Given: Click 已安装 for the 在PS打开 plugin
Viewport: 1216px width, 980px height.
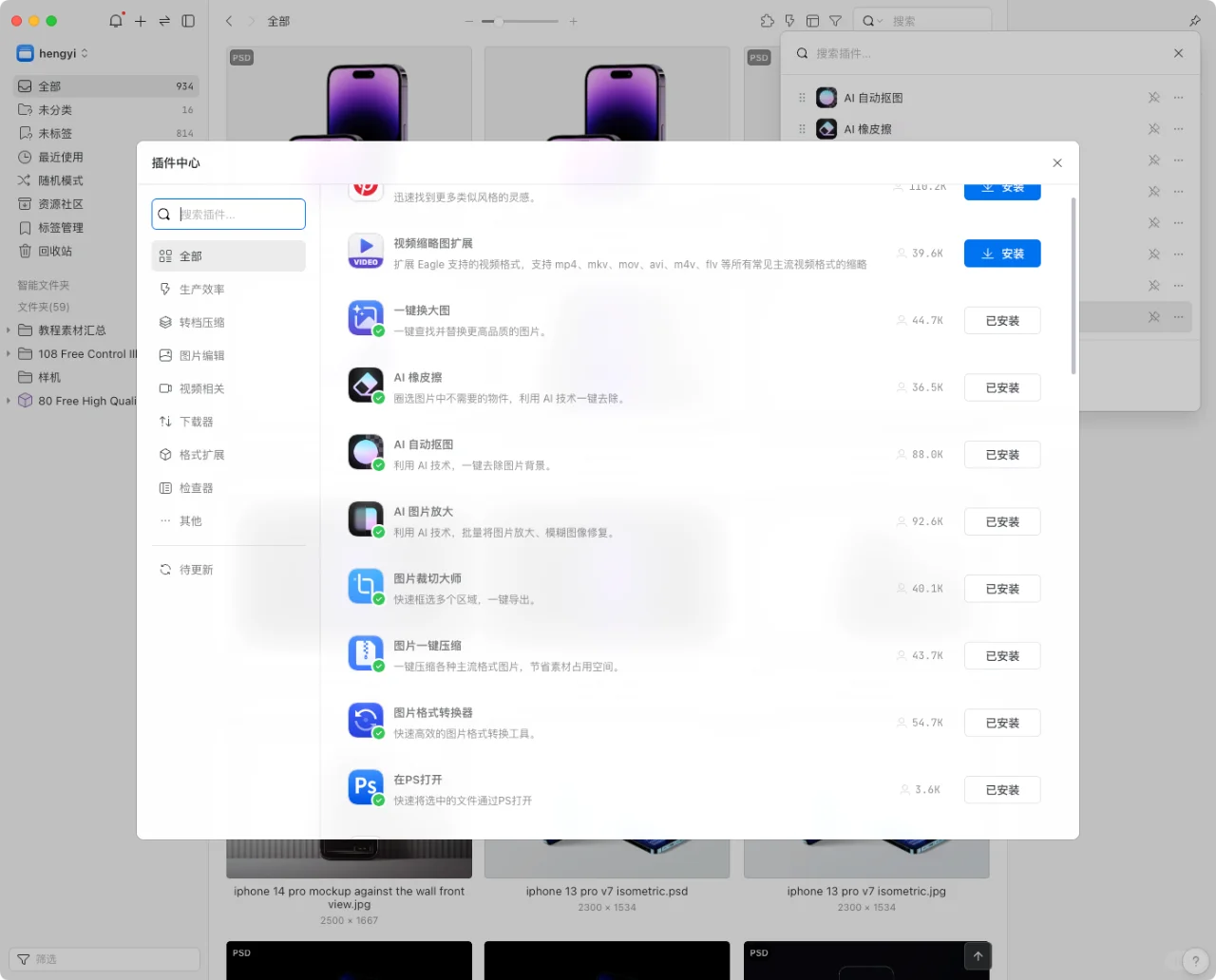Looking at the screenshot, I should pos(1002,790).
